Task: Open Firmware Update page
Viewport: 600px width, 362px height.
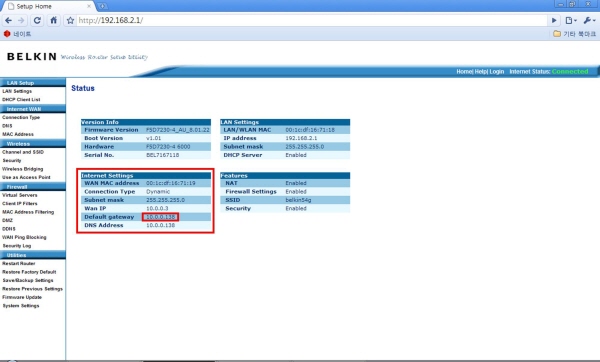Action: point(22,297)
